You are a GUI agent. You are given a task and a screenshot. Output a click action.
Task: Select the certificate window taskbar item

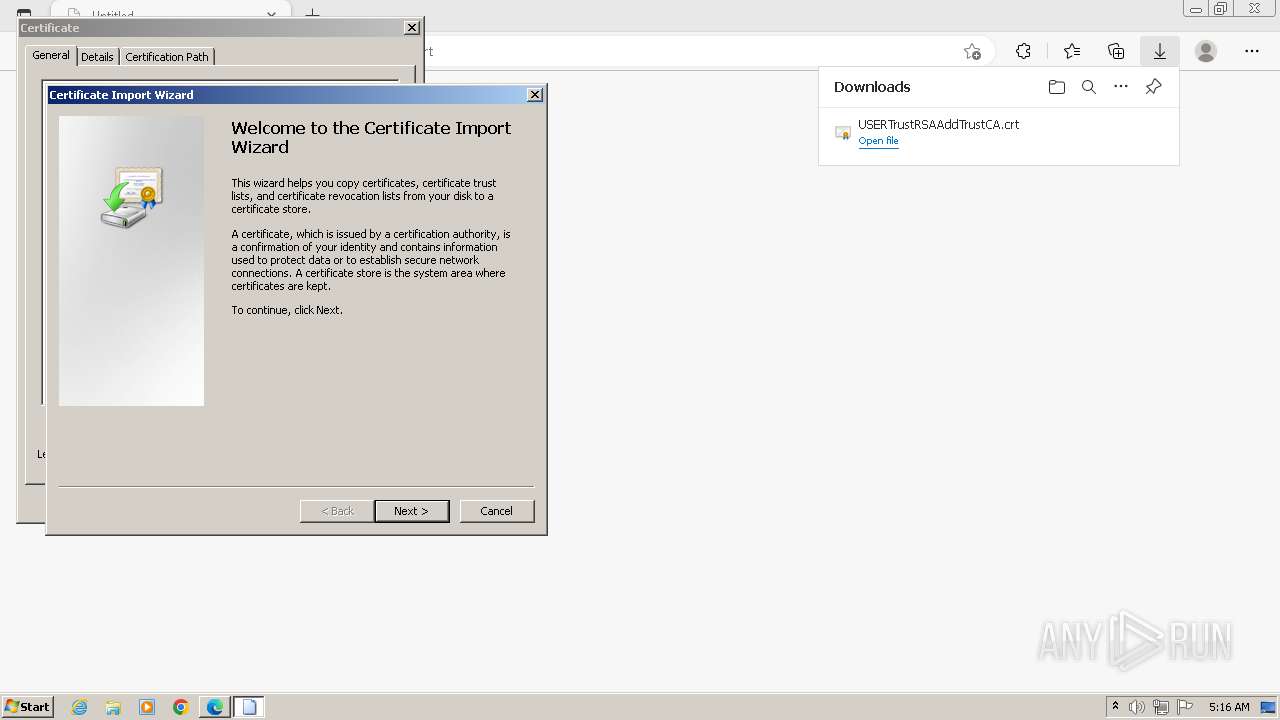click(x=249, y=707)
